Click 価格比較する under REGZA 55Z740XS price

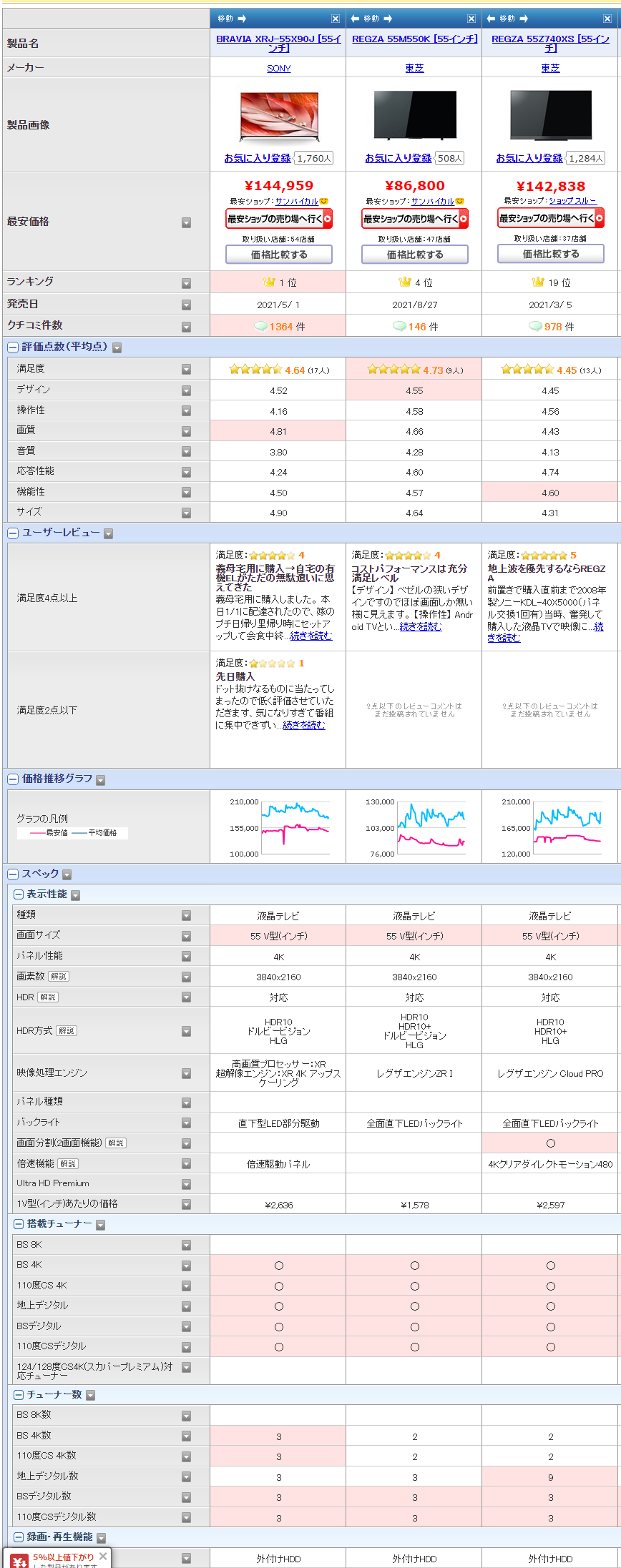[551, 255]
